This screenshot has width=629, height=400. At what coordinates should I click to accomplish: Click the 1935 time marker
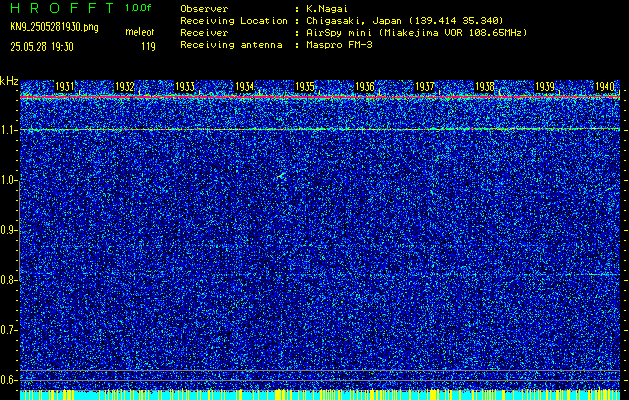pyautogui.click(x=305, y=87)
